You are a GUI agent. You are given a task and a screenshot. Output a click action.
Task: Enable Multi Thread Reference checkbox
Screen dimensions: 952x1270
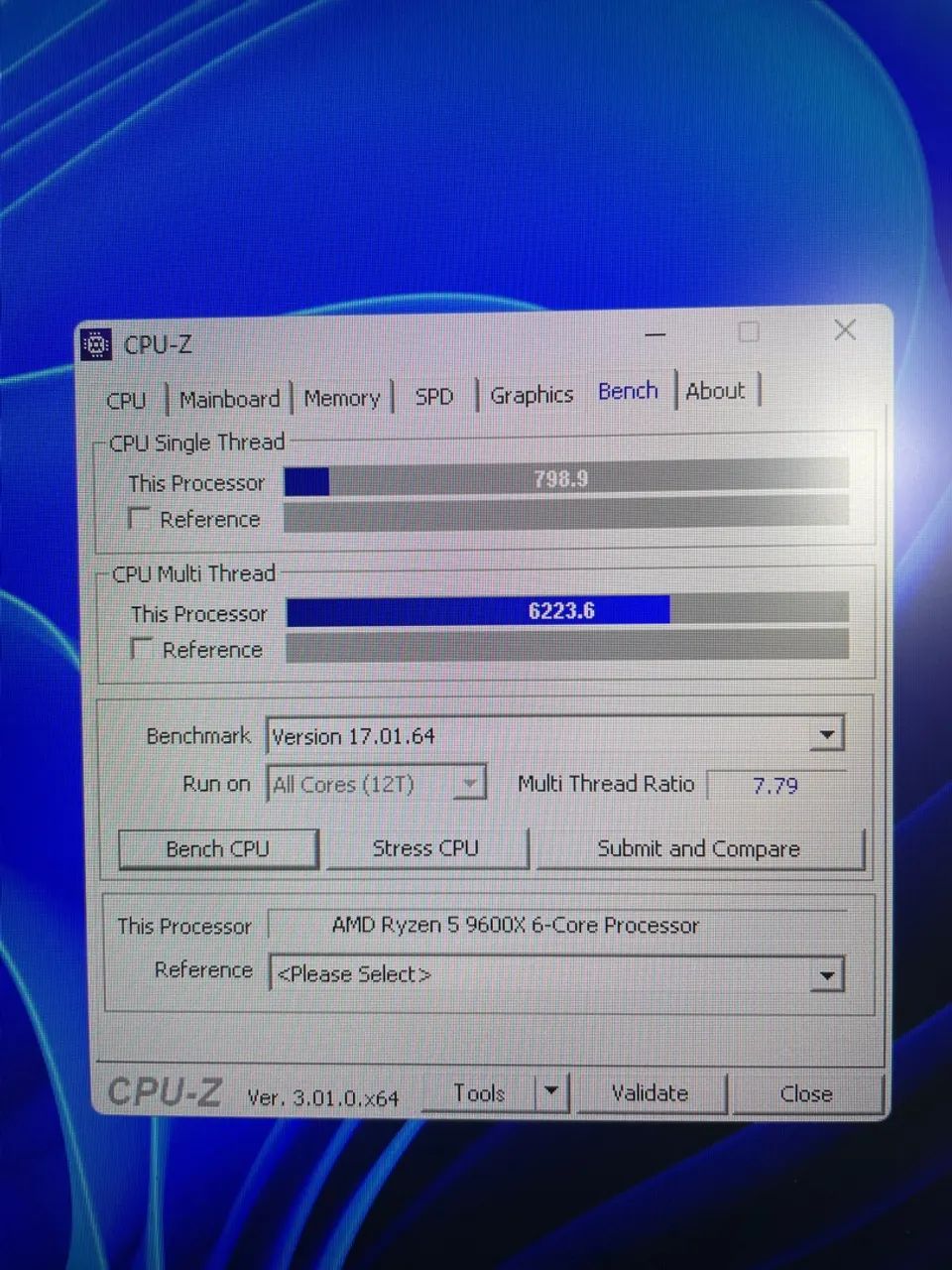click(142, 650)
